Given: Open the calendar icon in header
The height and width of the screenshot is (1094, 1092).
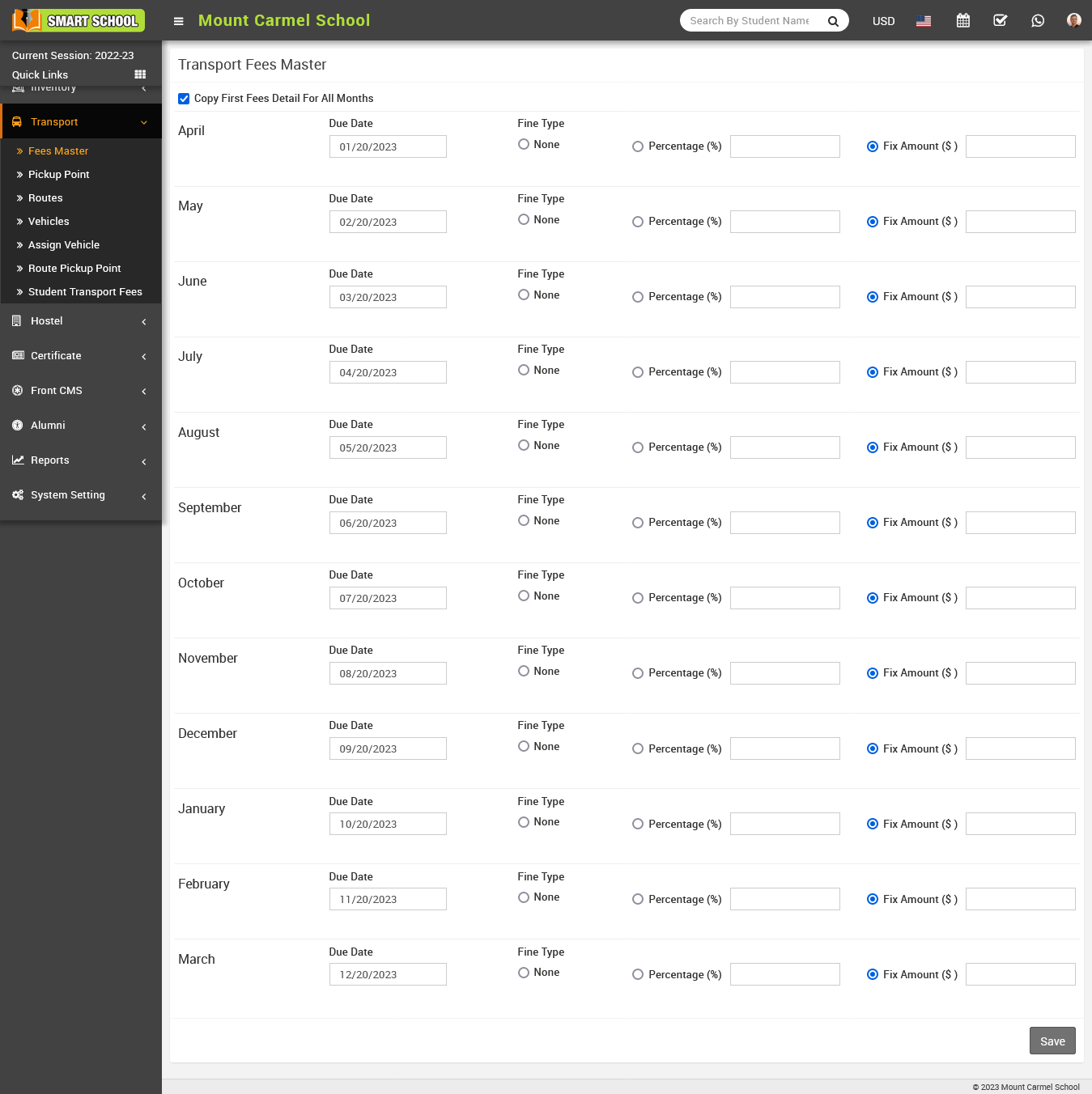Looking at the screenshot, I should [962, 21].
